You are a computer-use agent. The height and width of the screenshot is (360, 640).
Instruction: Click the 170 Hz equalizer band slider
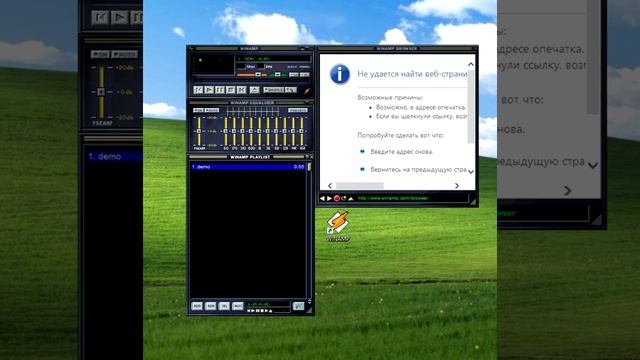click(x=234, y=131)
